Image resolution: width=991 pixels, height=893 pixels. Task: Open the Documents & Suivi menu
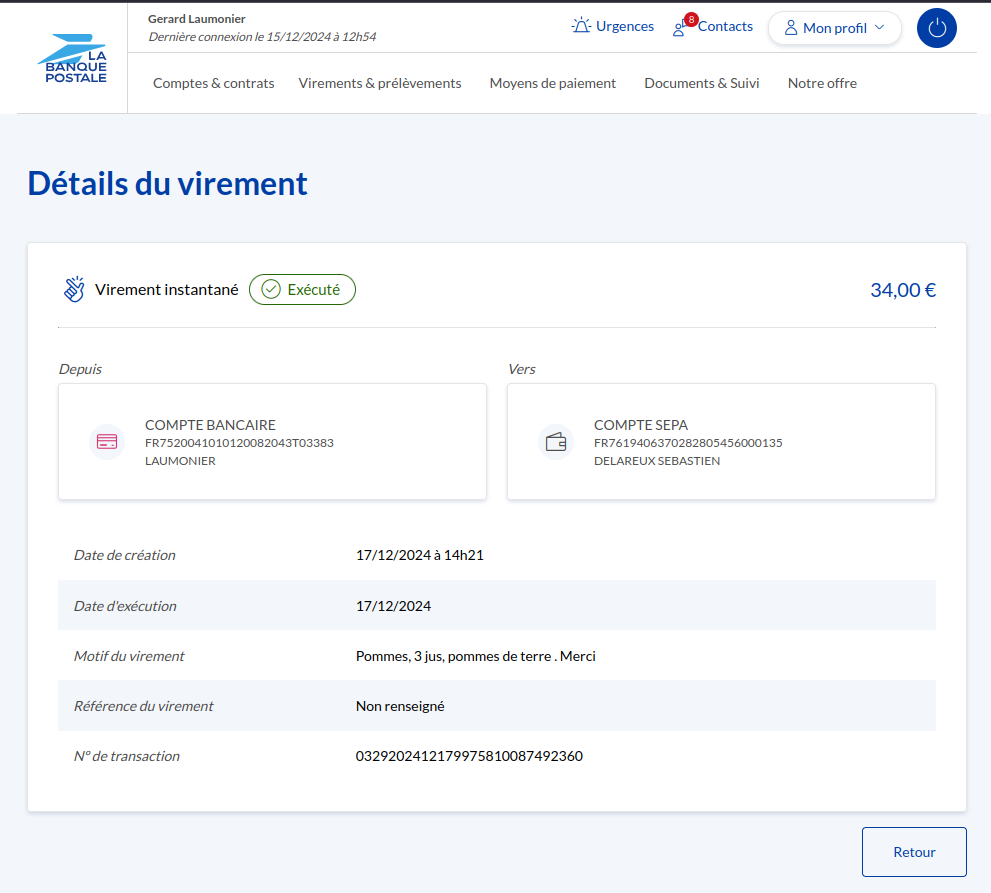(x=701, y=83)
